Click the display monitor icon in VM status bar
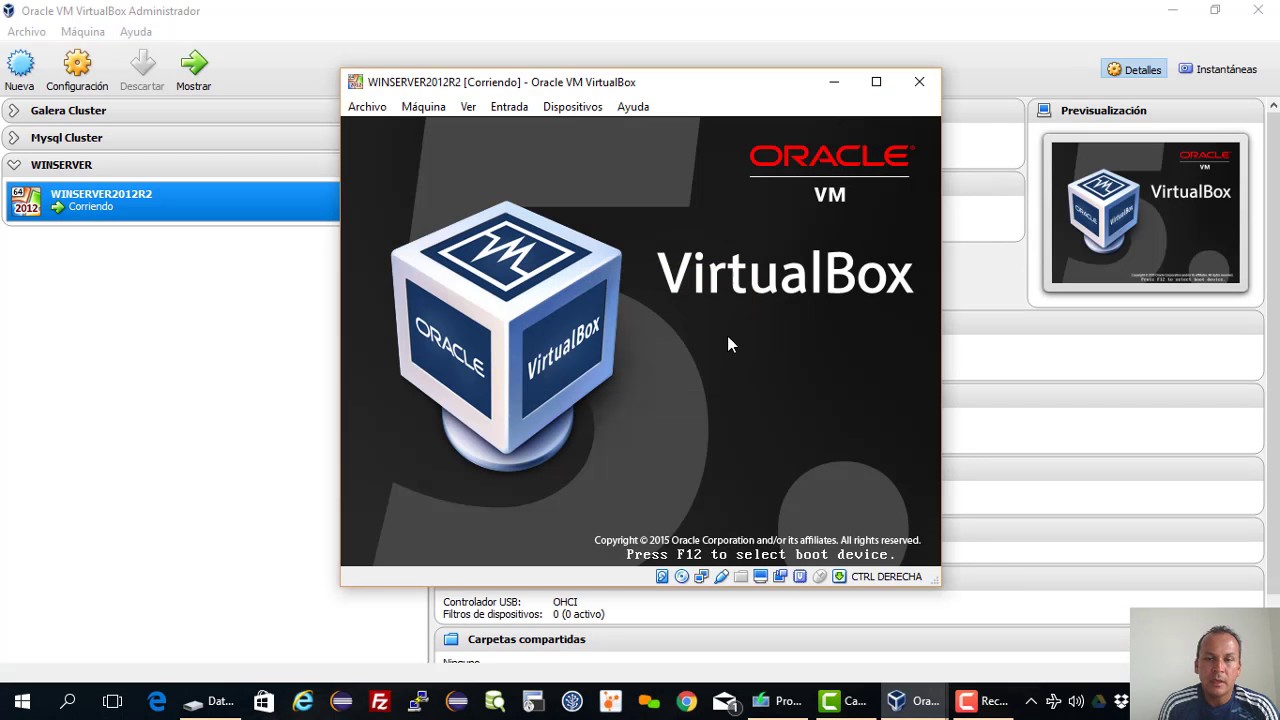Screen dimensions: 1280x720 (760, 576)
